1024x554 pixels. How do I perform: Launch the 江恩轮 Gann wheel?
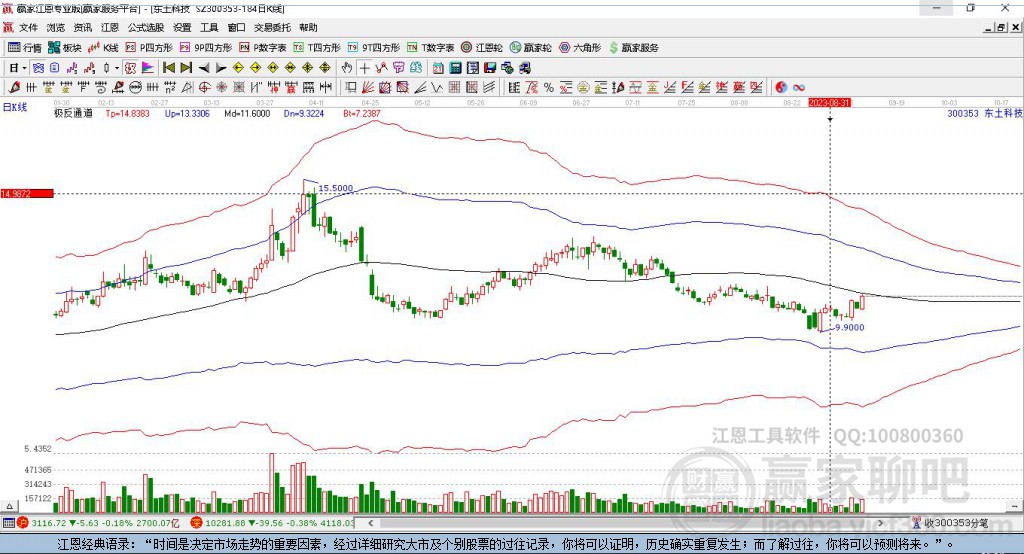coord(482,48)
